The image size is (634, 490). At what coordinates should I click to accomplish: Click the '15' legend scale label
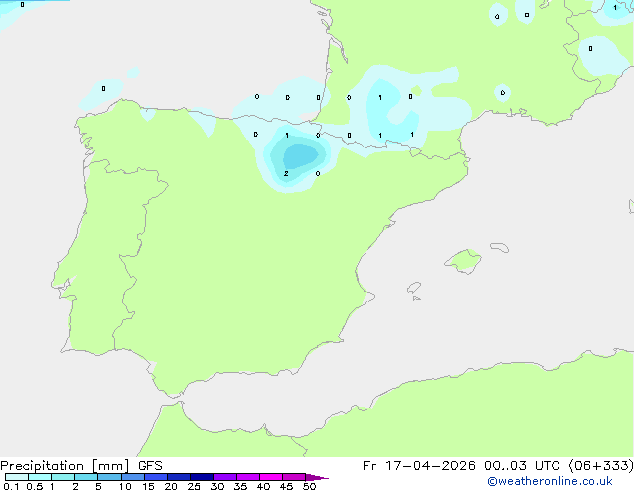pyautogui.click(x=148, y=486)
